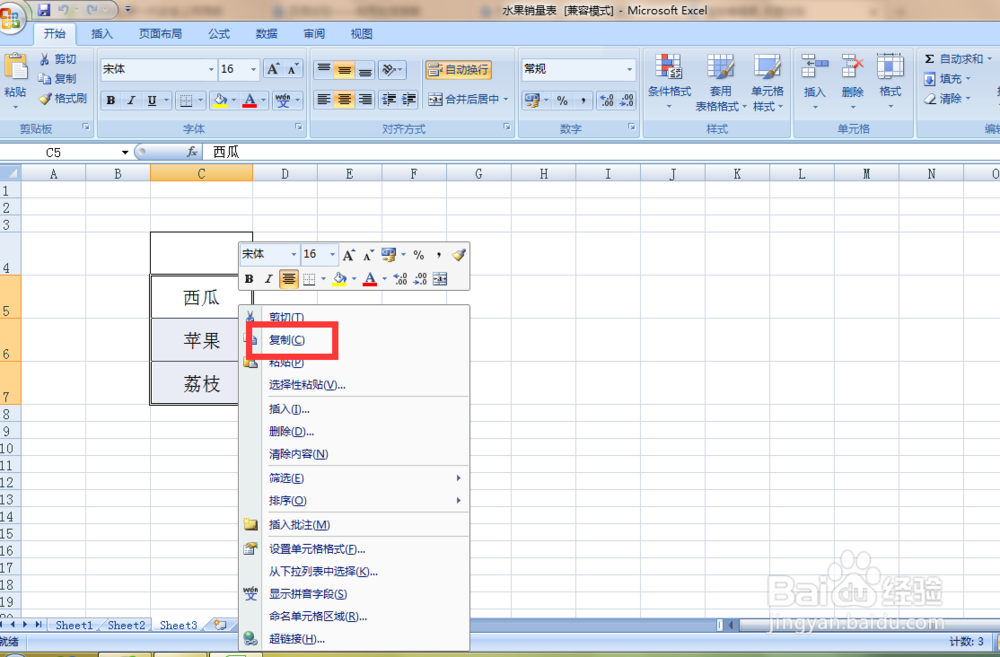This screenshot has height=657, width=1000.
Task: Click formula bar showing 西瓜
Action: click(599, 152)
